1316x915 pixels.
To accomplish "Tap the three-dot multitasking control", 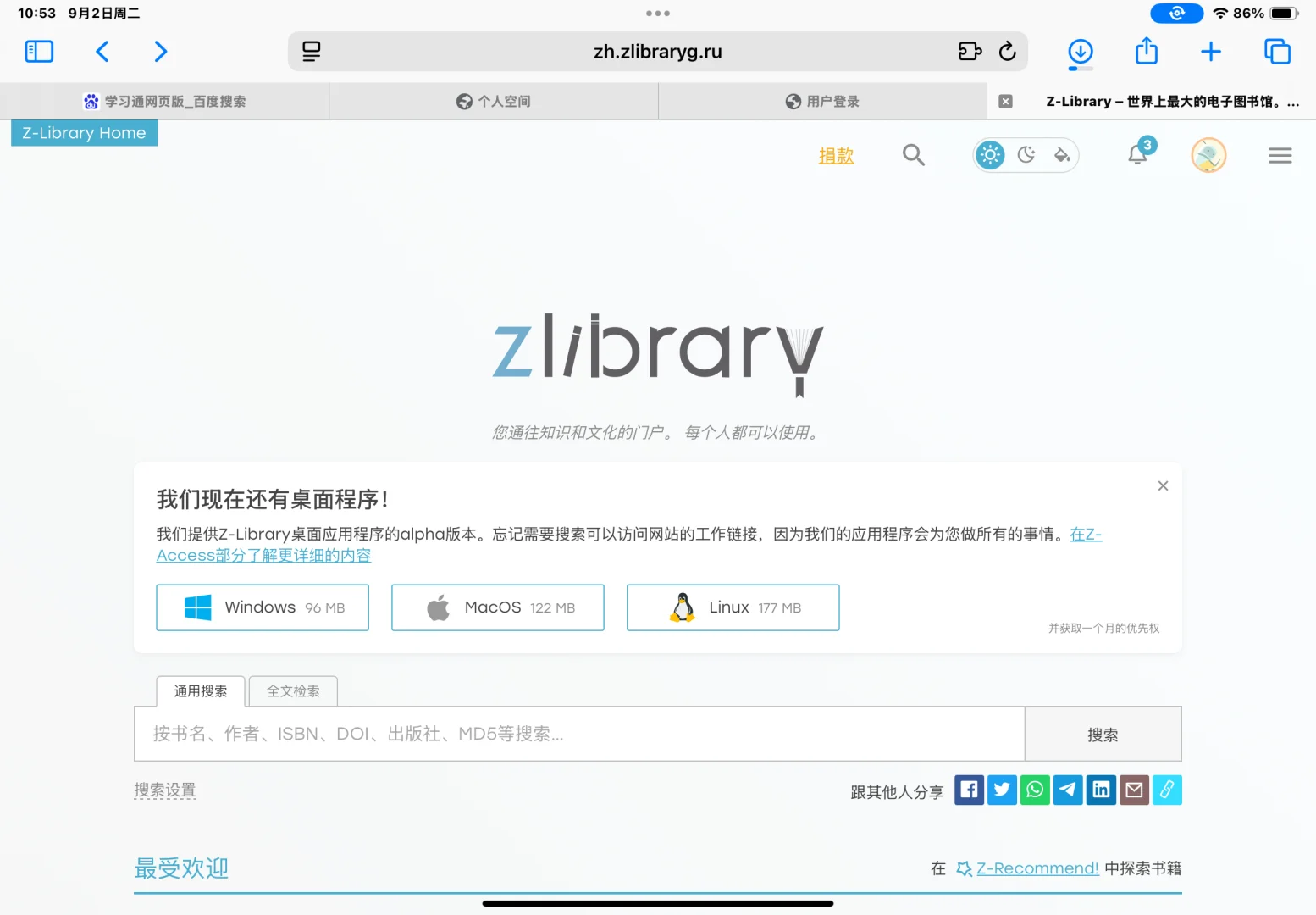I will 657,14.
